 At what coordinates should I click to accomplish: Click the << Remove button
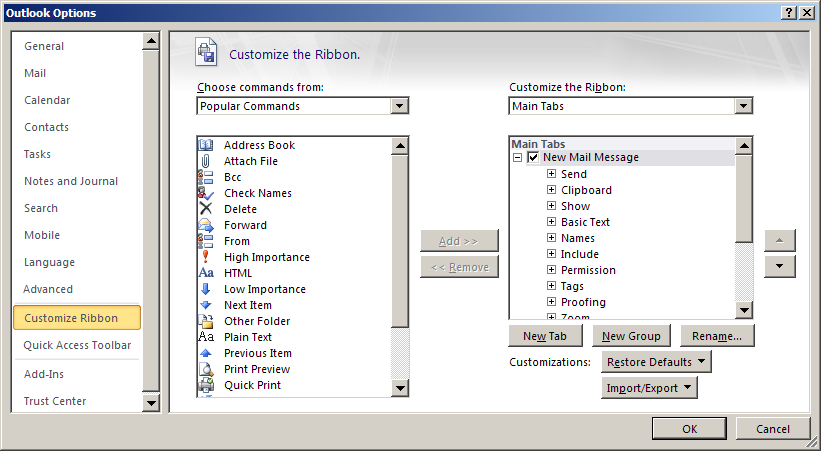(x=459, y=267)
